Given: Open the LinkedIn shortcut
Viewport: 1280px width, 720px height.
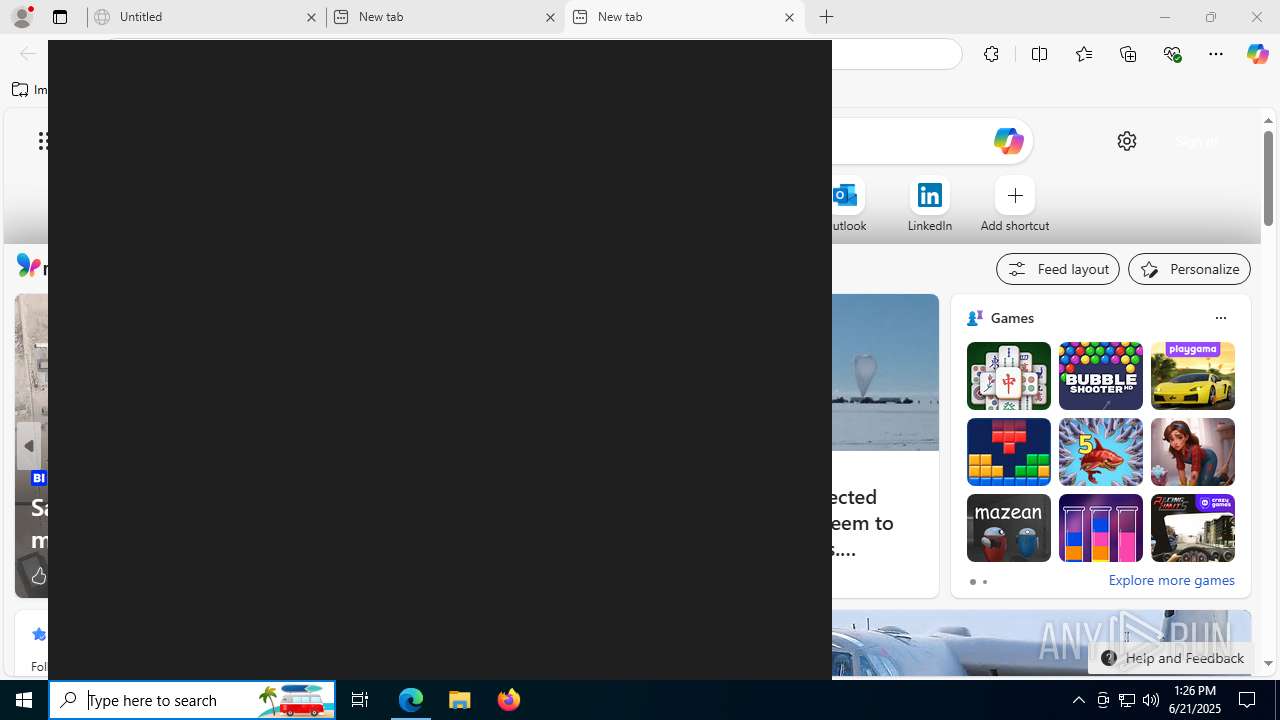Looking at the screenshot, I should point(930,205).
